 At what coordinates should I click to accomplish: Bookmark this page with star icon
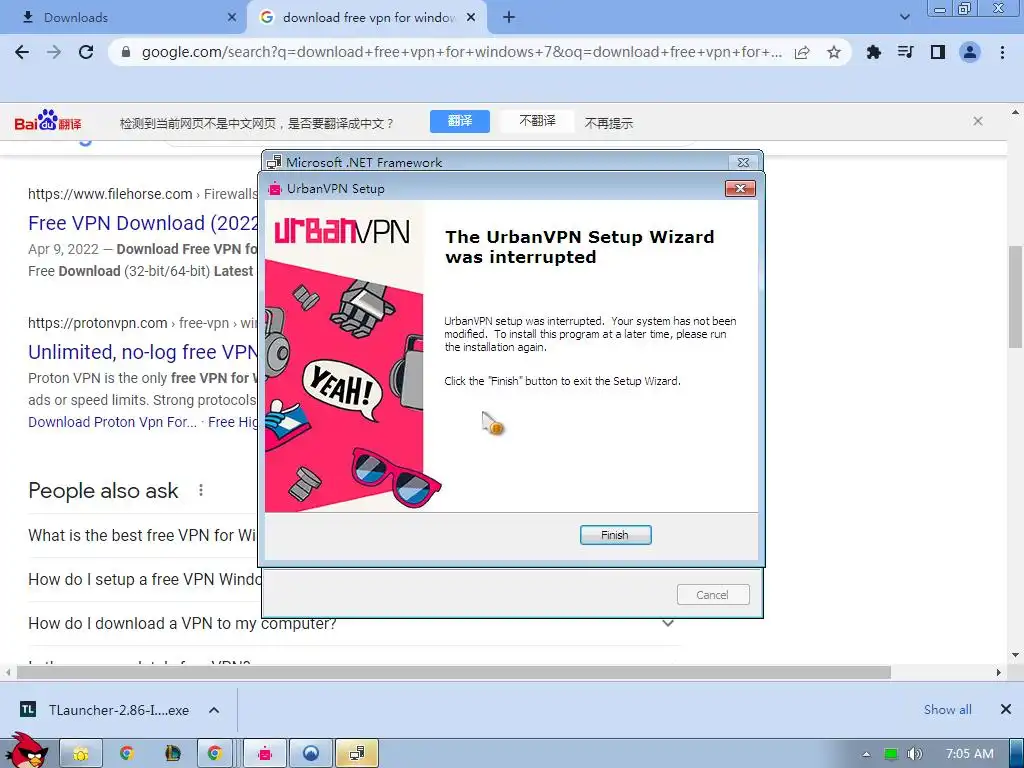pyautogui.click(x=834, y=52)
